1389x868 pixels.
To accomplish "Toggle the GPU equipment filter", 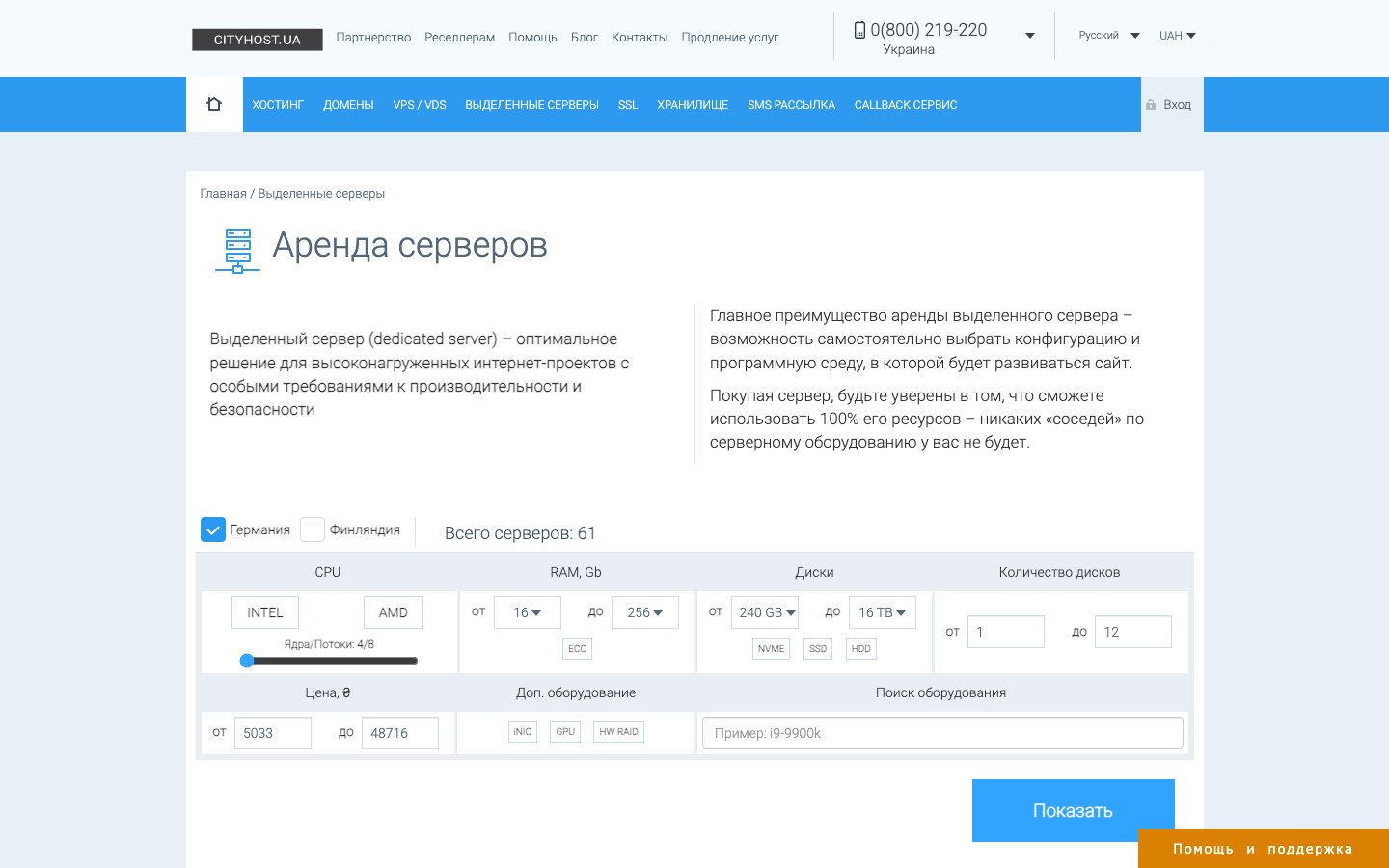I will tap(565, 732).
